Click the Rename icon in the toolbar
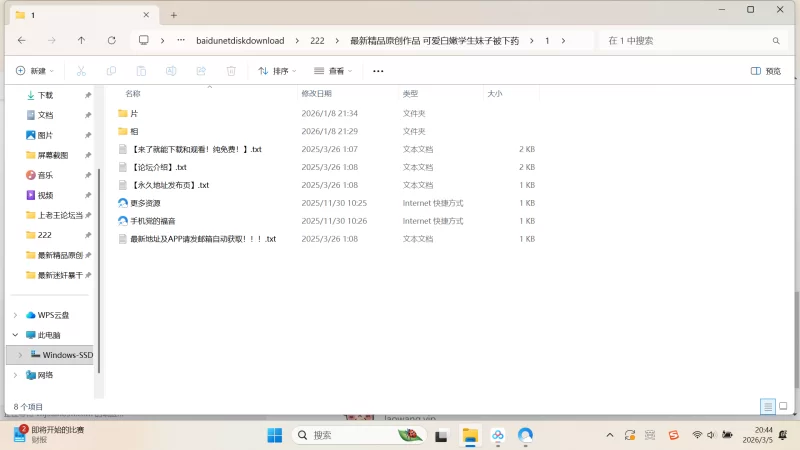 [x=171, y=71]
